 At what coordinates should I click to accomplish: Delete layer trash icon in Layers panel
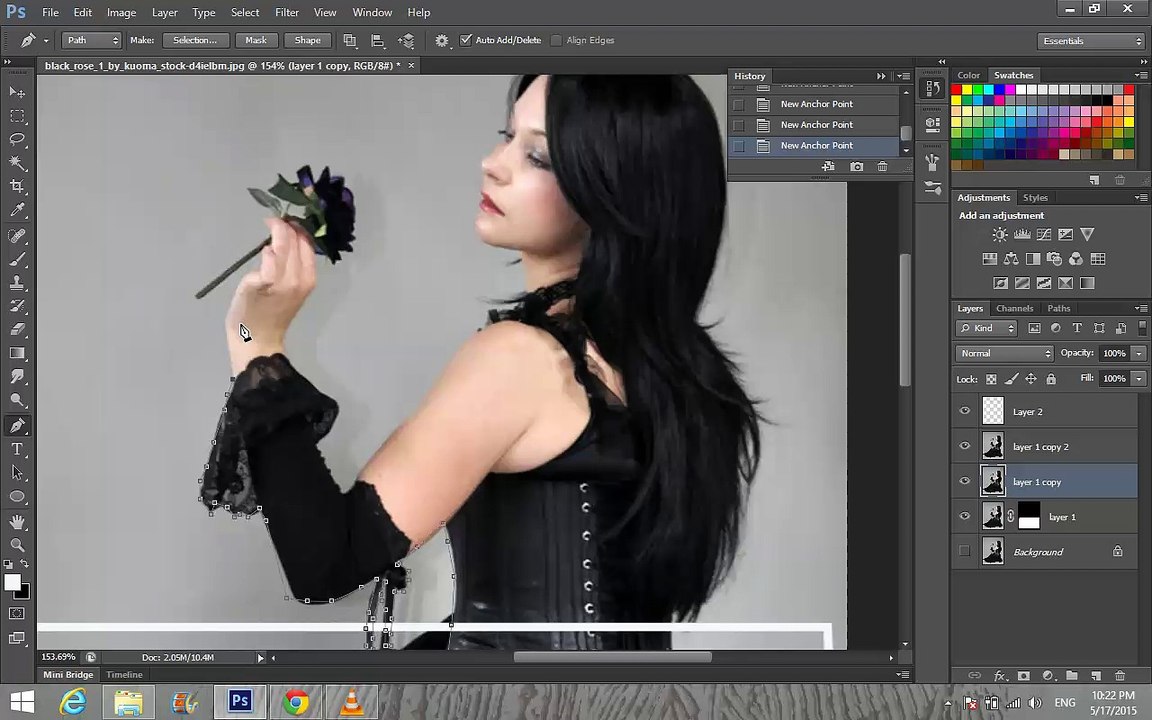coord(1120,675)
